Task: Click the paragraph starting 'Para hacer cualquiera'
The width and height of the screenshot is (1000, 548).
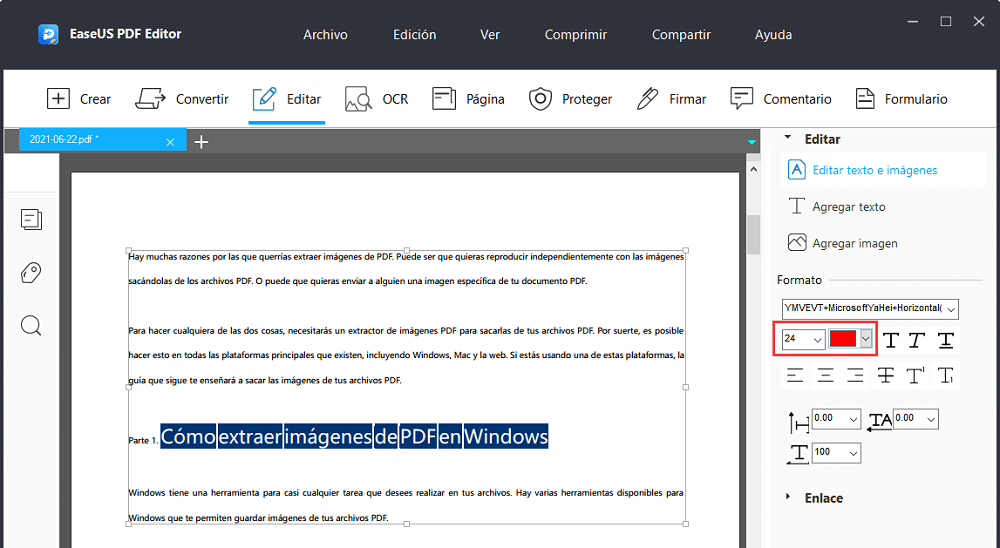Action: coord(406,355)
